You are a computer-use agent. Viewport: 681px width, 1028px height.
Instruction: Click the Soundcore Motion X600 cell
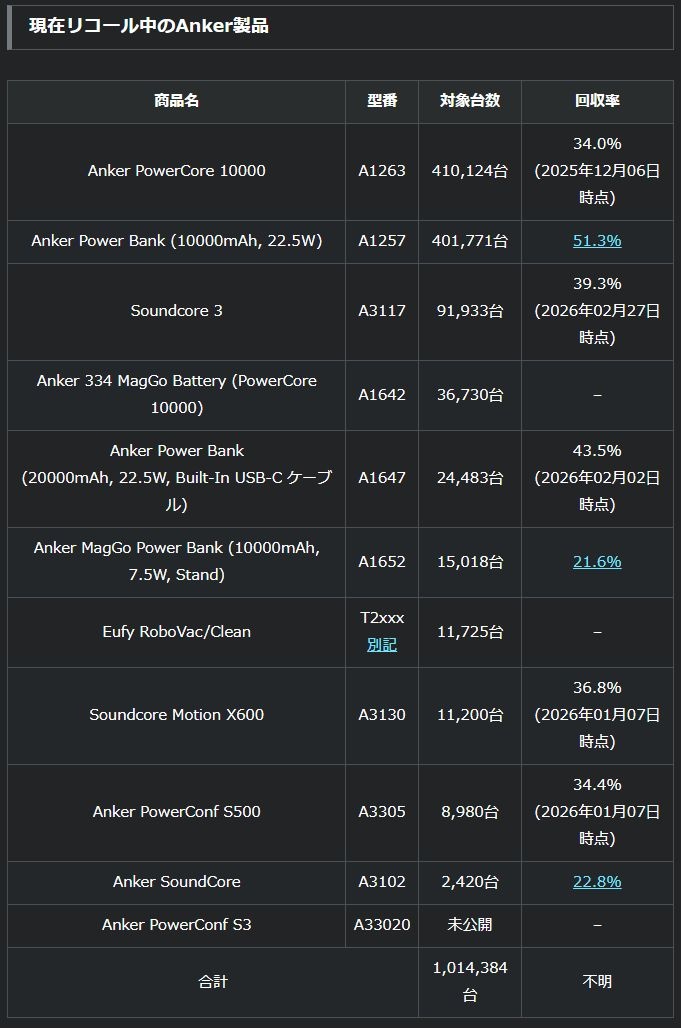click(177, 715)
